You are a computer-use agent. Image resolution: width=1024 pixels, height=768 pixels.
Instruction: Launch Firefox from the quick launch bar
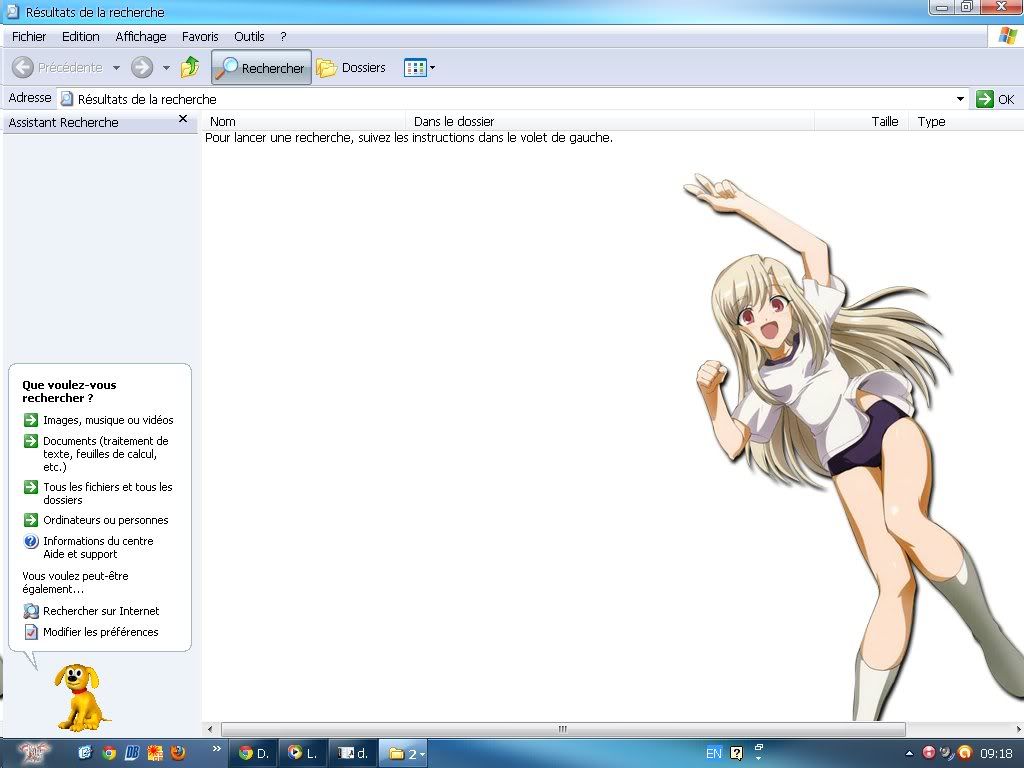(x=178, y=753)
